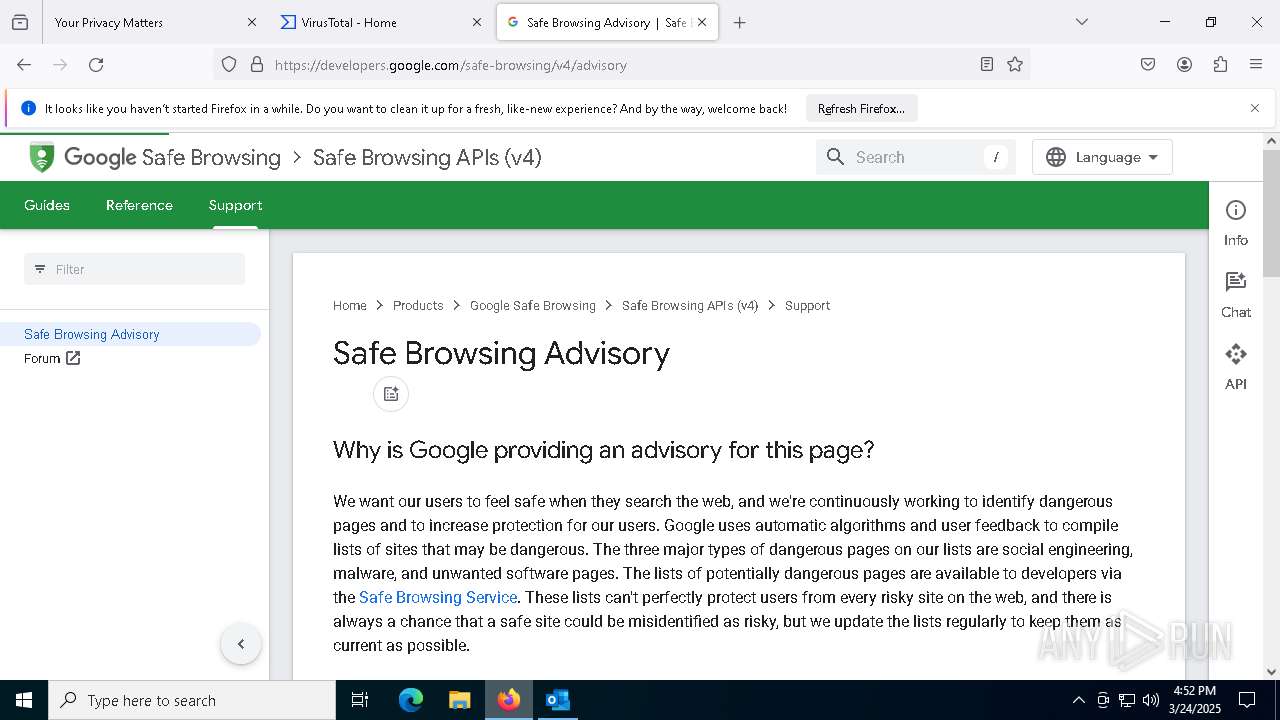Open Windows notification center

(x=1247, y=700)
